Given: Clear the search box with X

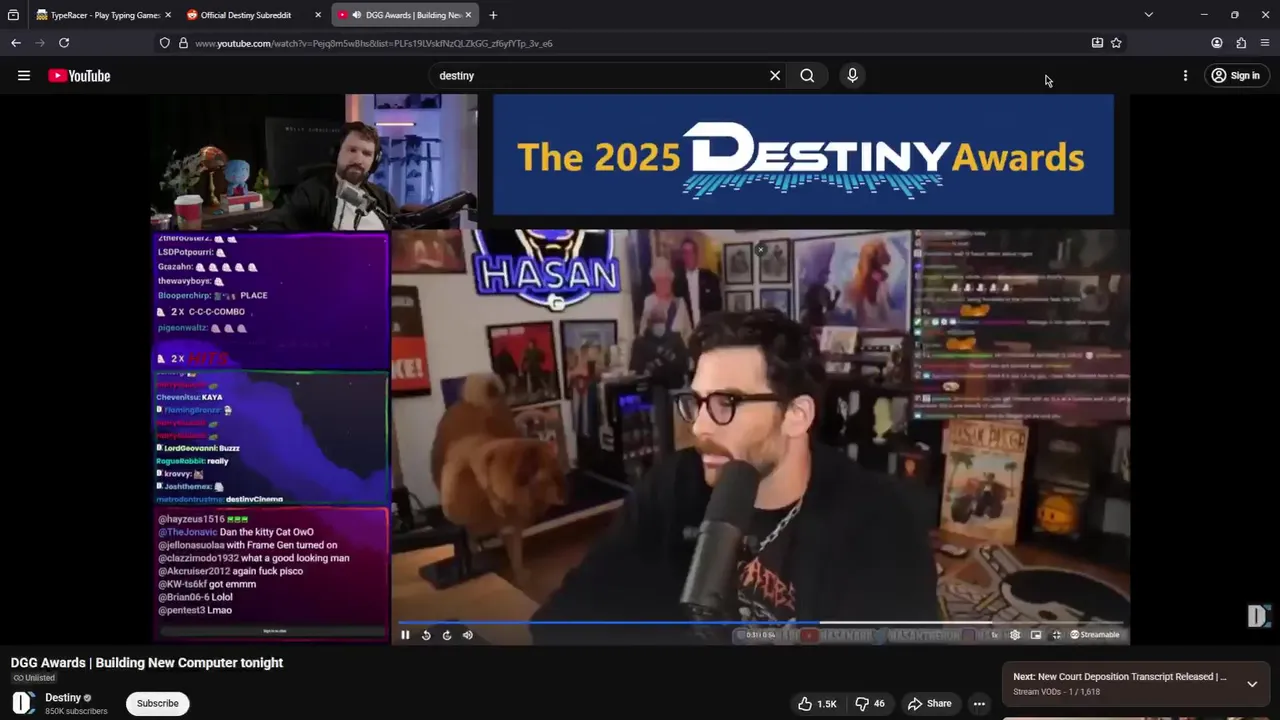Looking at the screenshot, I should (x=775, y=76).
